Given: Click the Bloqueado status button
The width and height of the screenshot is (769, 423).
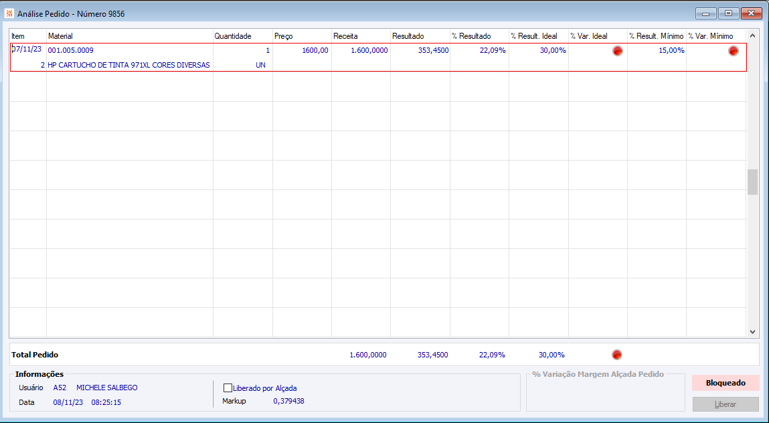Looking at the screenshot, I should click(x=725, y=383).
